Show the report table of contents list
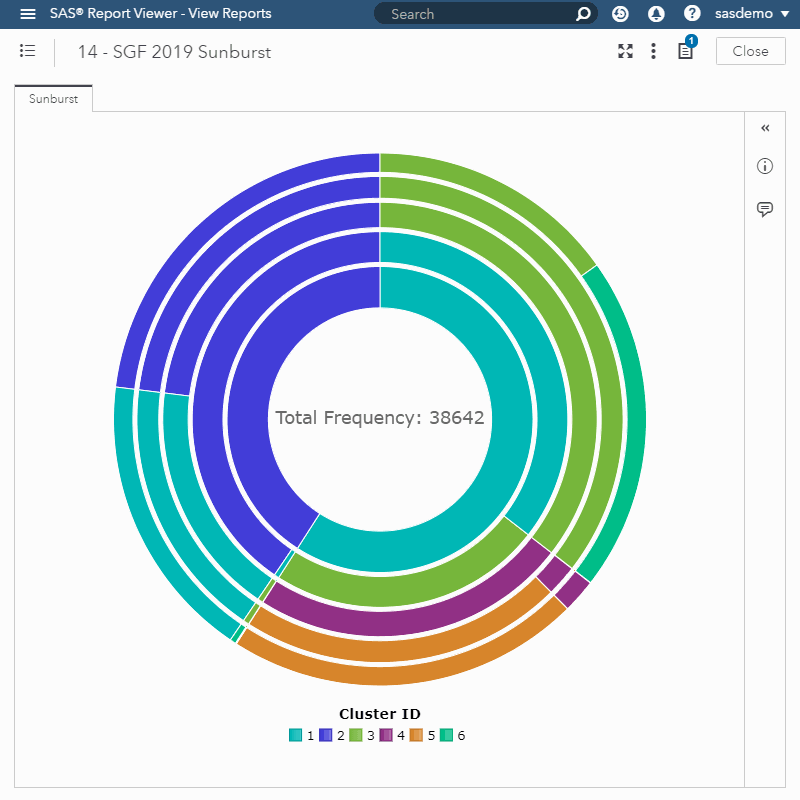800x800 pixels. point(28,51)
